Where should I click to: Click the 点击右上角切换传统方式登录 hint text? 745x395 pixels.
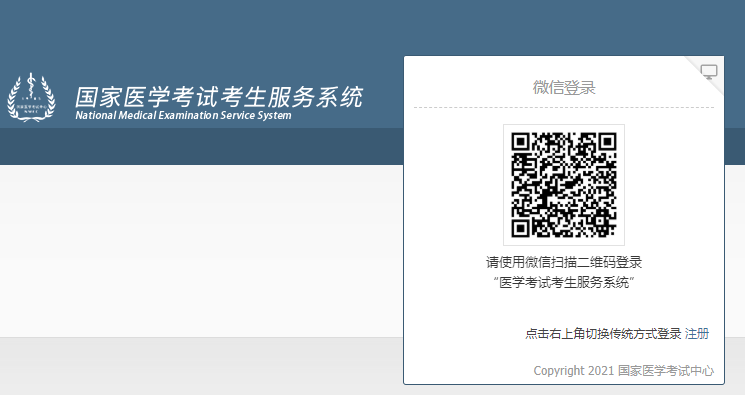pyautogui.click(x=603, y=334)
